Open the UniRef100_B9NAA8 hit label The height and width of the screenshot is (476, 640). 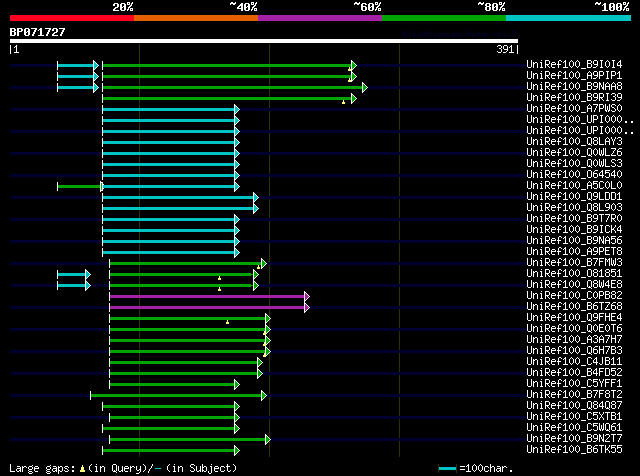coord(574,86)
